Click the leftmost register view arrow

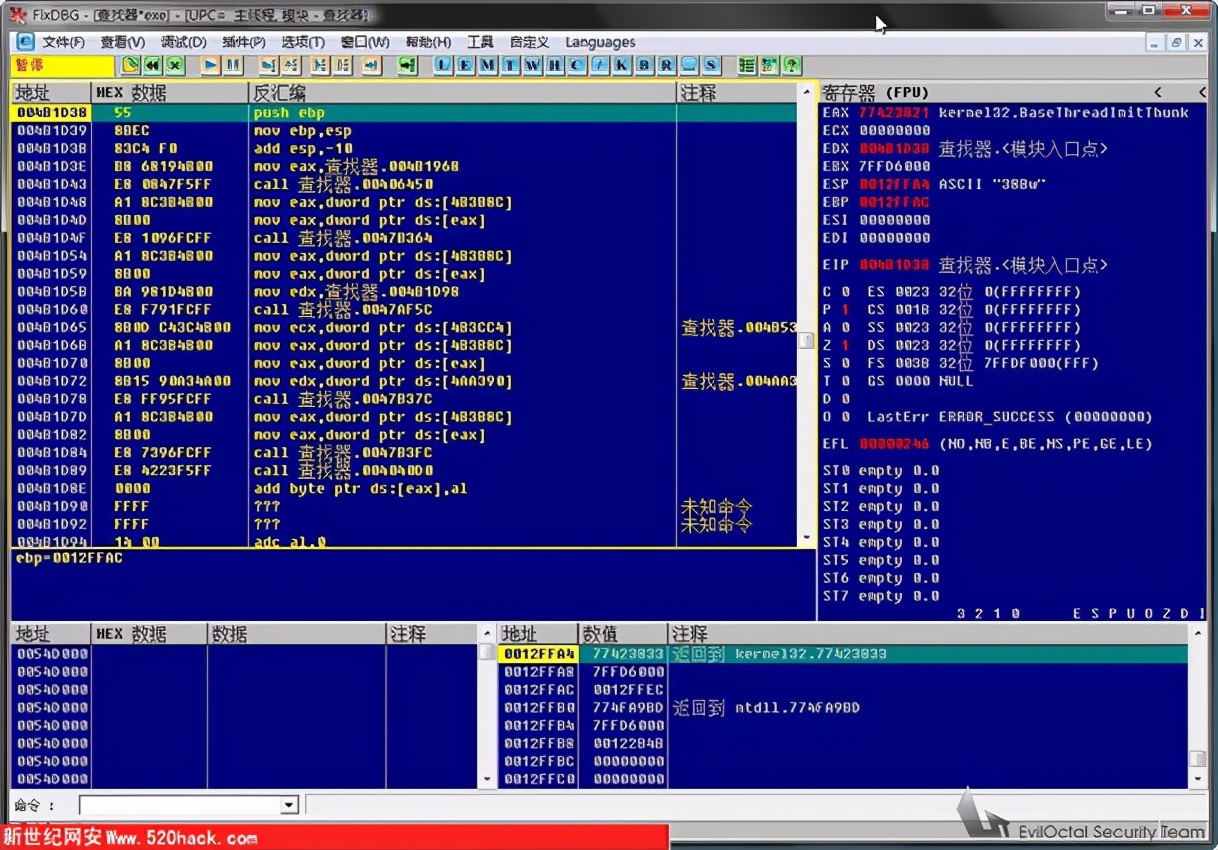tap(1158, 92)
